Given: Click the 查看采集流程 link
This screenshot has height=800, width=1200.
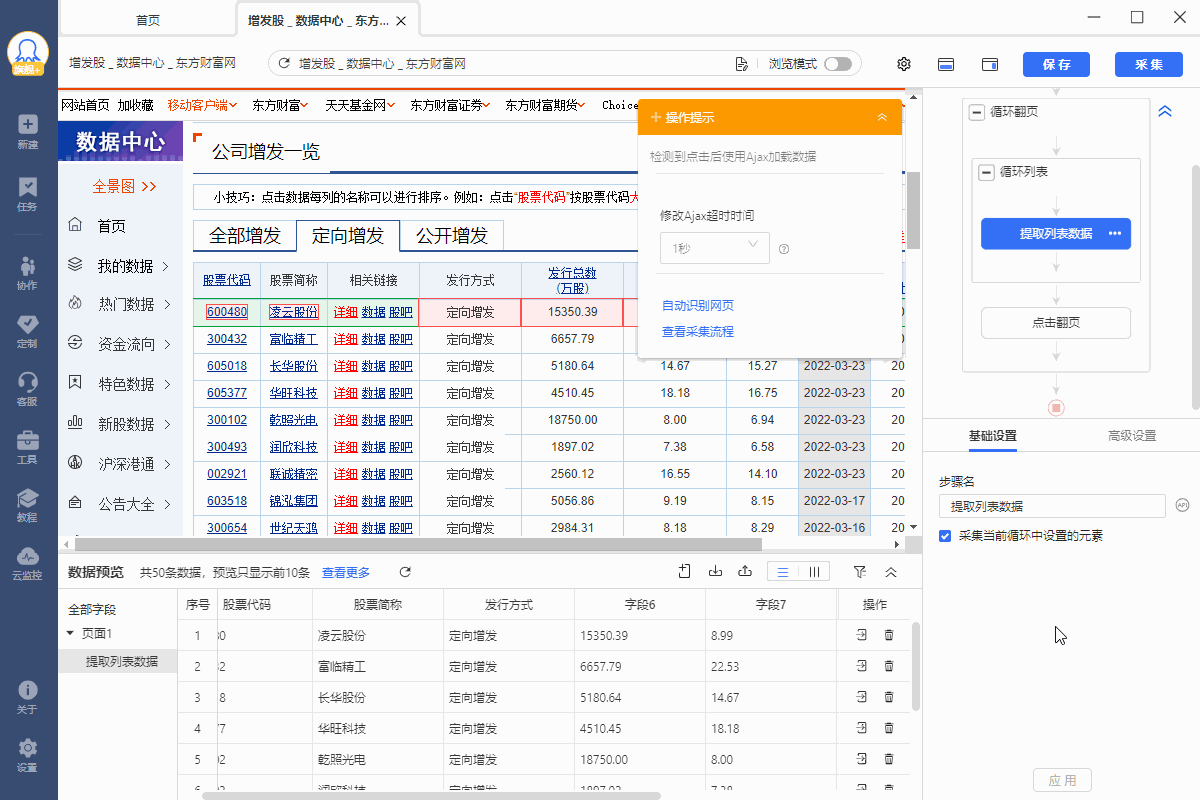Looking at the screenshot, I should click(x=698, y=331).
